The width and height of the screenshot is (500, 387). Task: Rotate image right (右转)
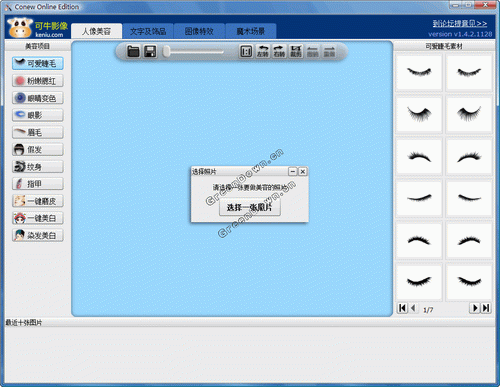tap(279, 52)
